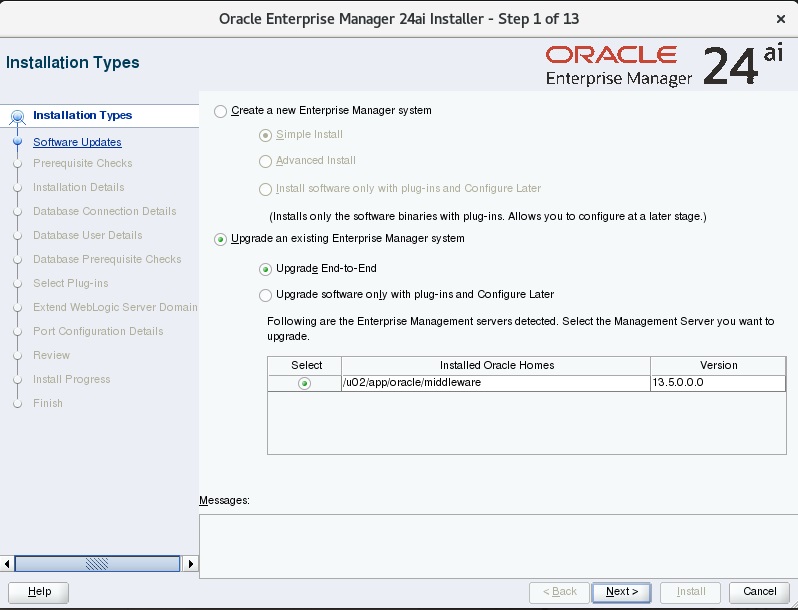
Task: Click the Install button
Action: 691,592
